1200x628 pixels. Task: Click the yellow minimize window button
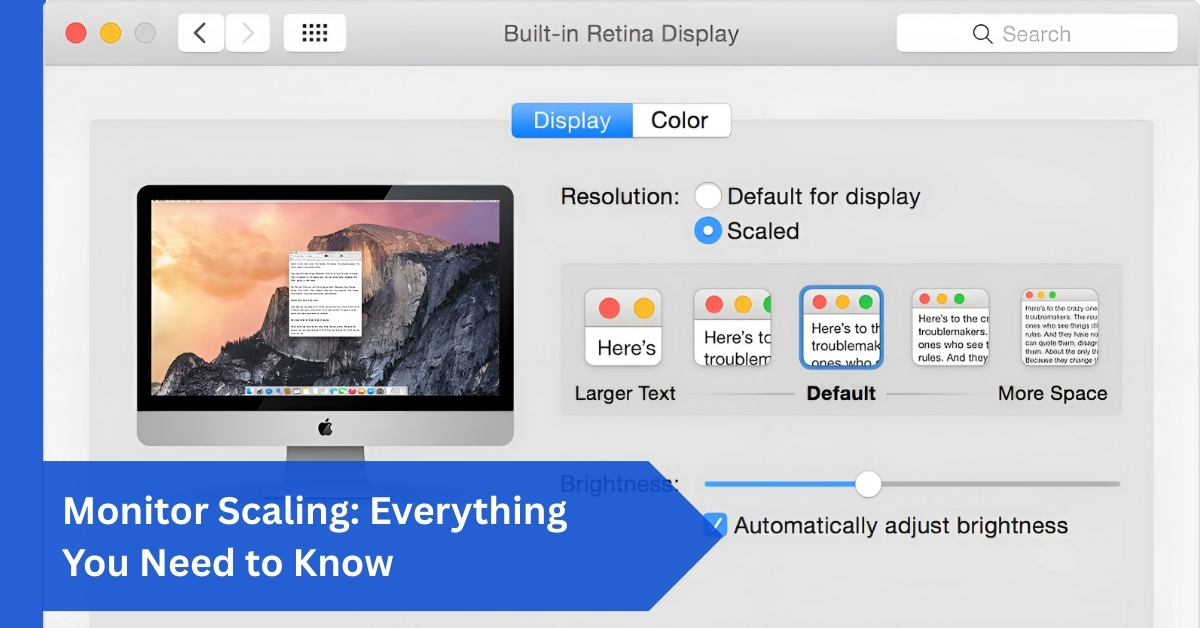pyautogui.click(x=111, y=33)
